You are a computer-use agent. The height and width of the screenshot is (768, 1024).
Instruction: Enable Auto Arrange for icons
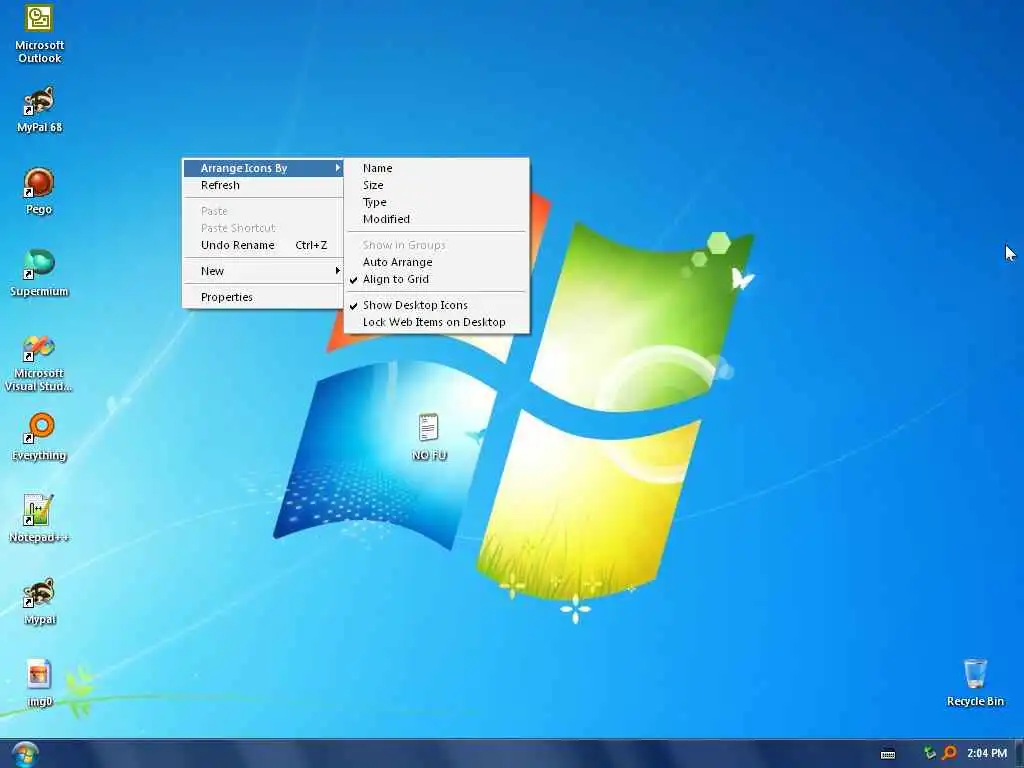(x=437, y=262)
